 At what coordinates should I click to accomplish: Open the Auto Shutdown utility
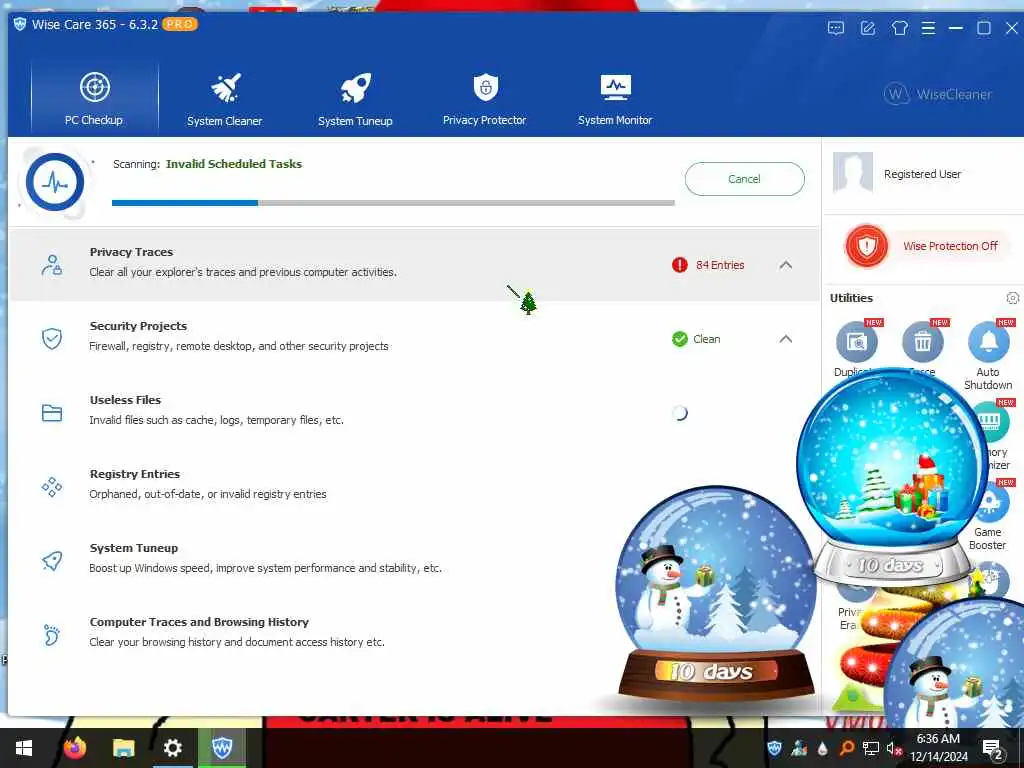click(x=988, y=342)
